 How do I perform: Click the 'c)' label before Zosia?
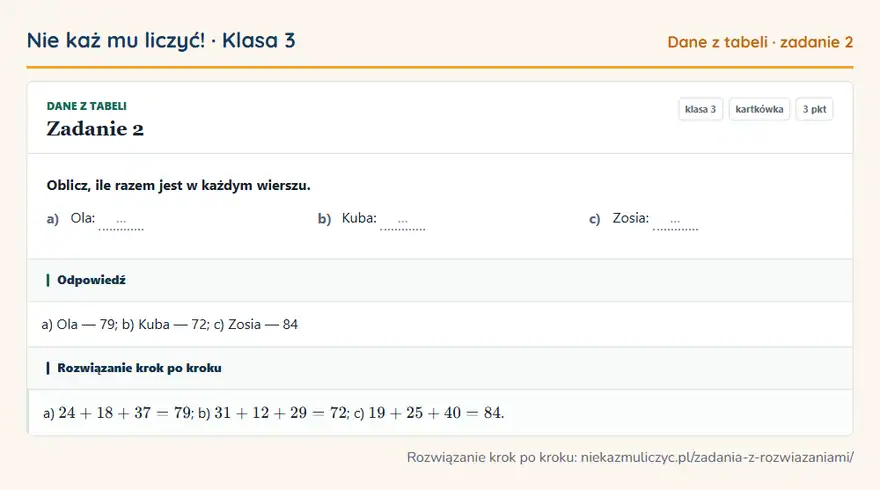click(594, 219)
